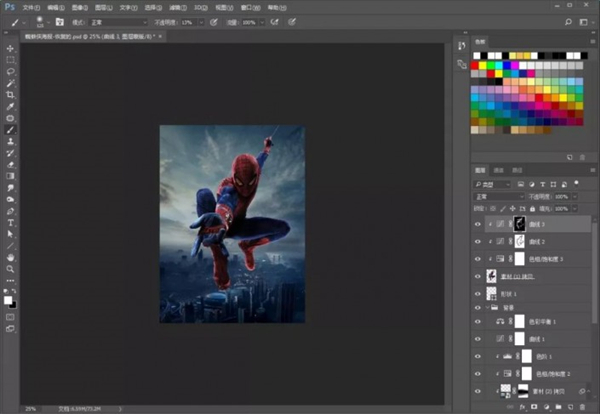The height and width of the screenshot is (414, 600).
Task: Select the Brush tool in the toolbar
Action: click(11, 130)
